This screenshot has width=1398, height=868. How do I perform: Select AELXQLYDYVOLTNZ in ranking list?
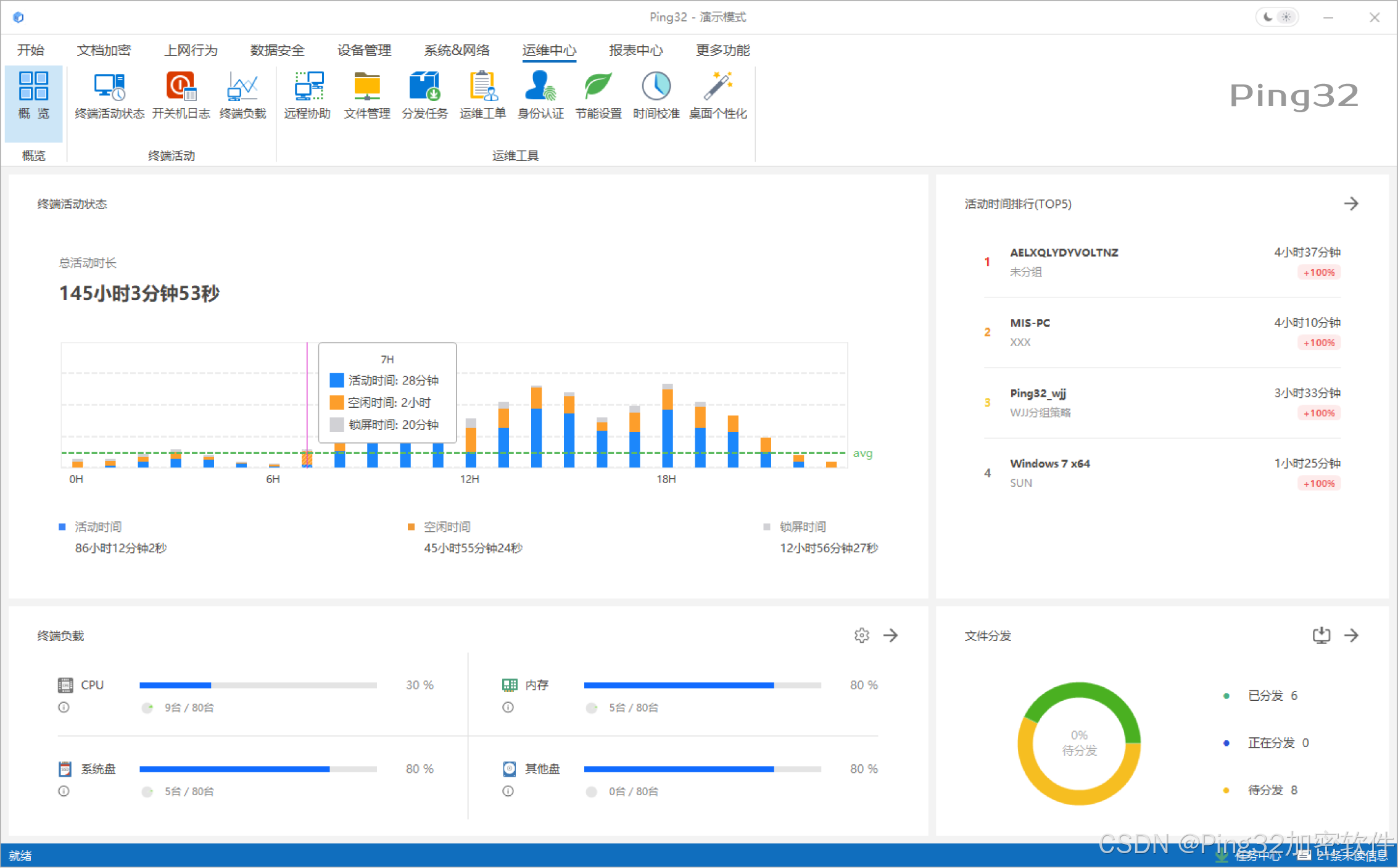1064,252
